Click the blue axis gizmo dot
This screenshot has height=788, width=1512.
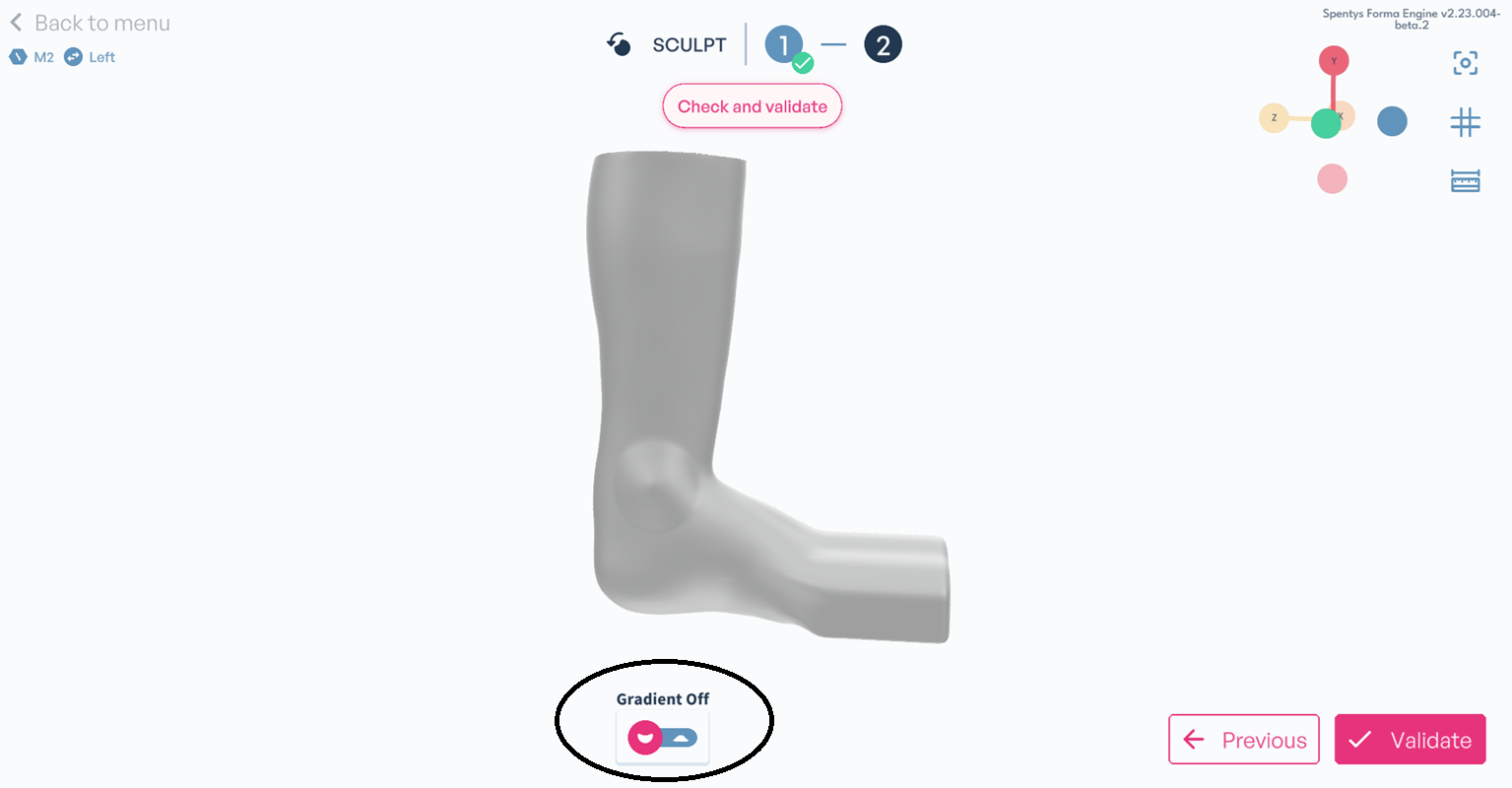1392,121
